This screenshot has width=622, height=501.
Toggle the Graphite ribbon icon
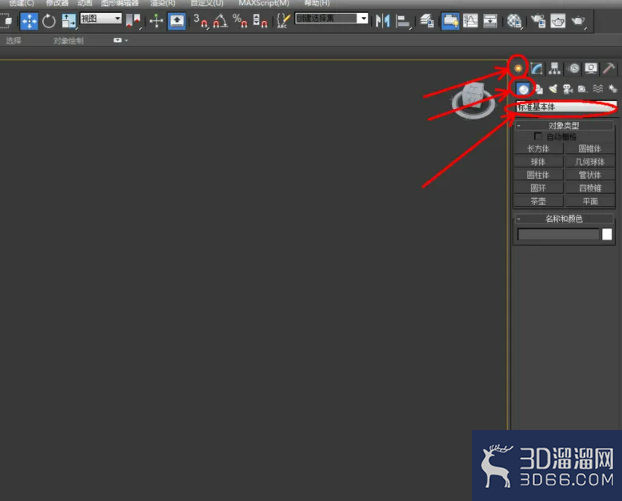(x=450, y=21)
